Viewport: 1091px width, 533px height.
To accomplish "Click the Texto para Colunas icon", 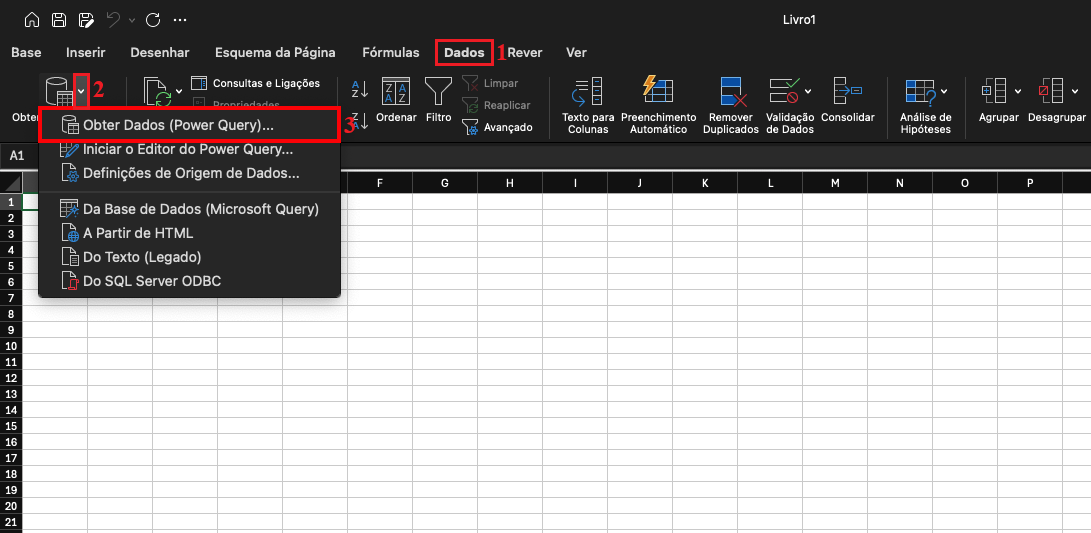I will pyautogui.click(x=587, y=92).
